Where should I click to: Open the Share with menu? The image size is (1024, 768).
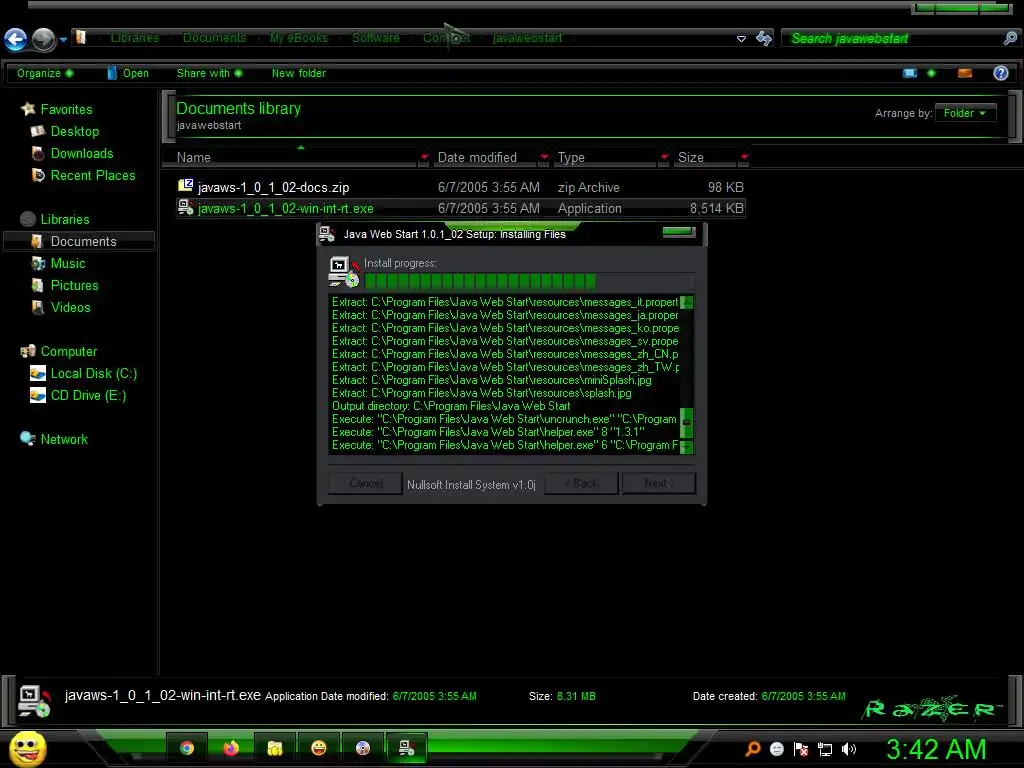209,73
